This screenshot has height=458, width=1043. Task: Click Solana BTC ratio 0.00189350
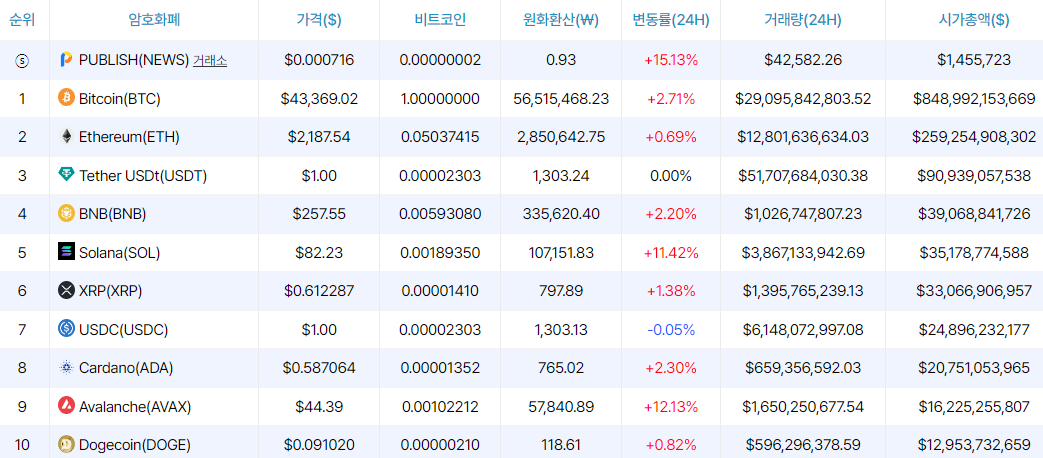[x=440, y=253]
